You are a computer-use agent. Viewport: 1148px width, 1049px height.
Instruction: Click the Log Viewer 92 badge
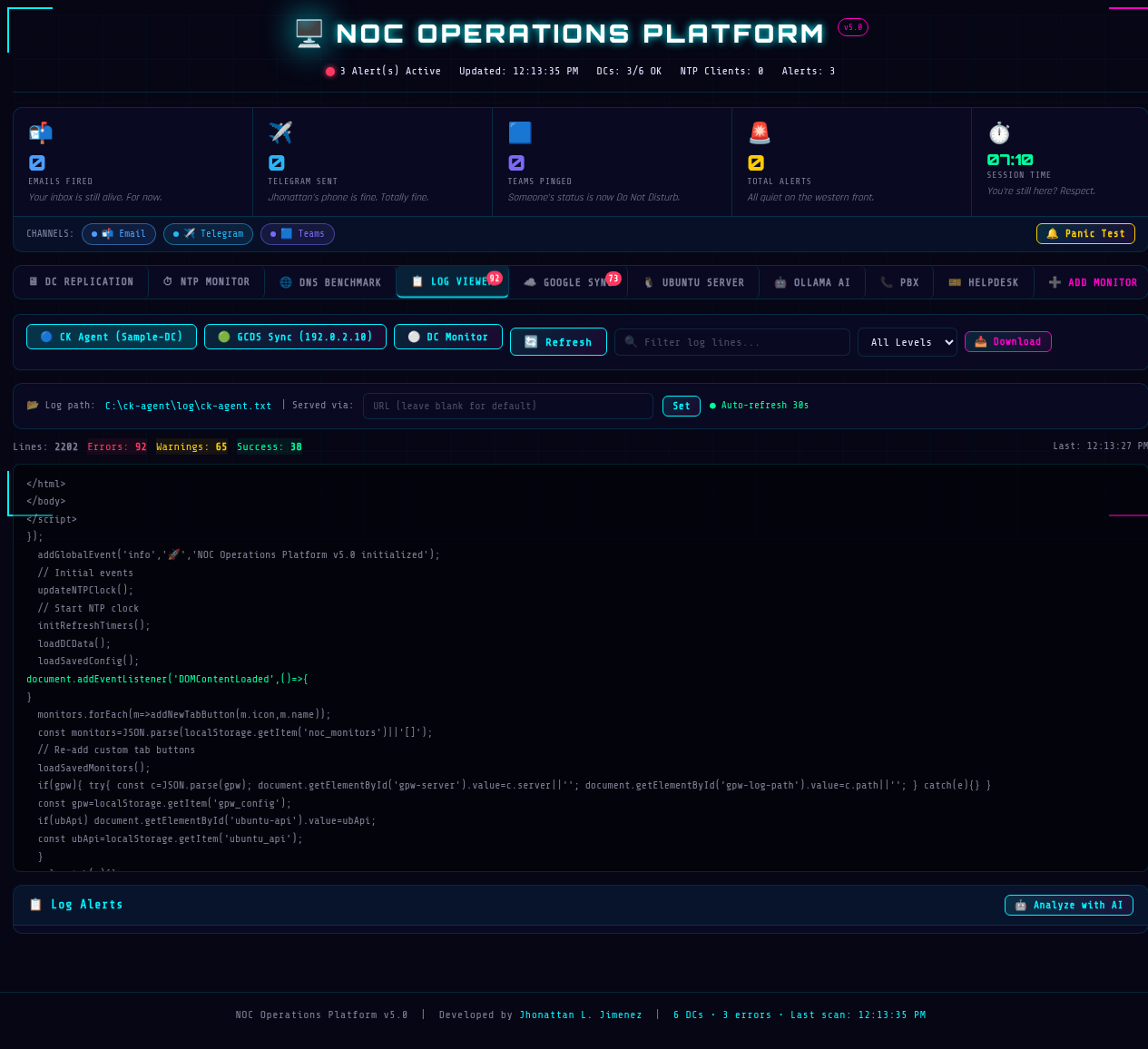click(x=495, y=278)
